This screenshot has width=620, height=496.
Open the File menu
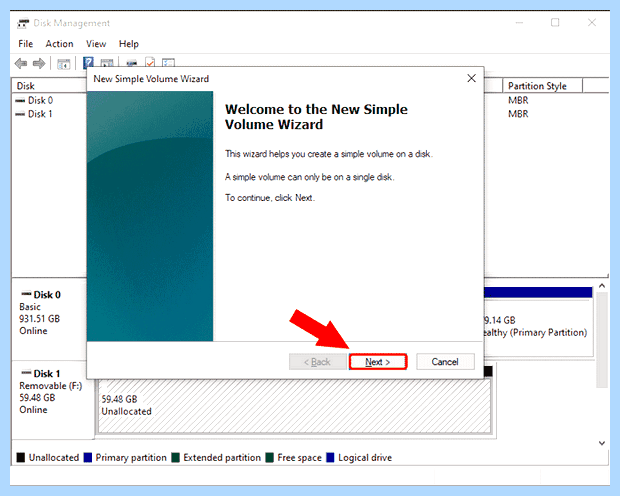pos(26,44)
